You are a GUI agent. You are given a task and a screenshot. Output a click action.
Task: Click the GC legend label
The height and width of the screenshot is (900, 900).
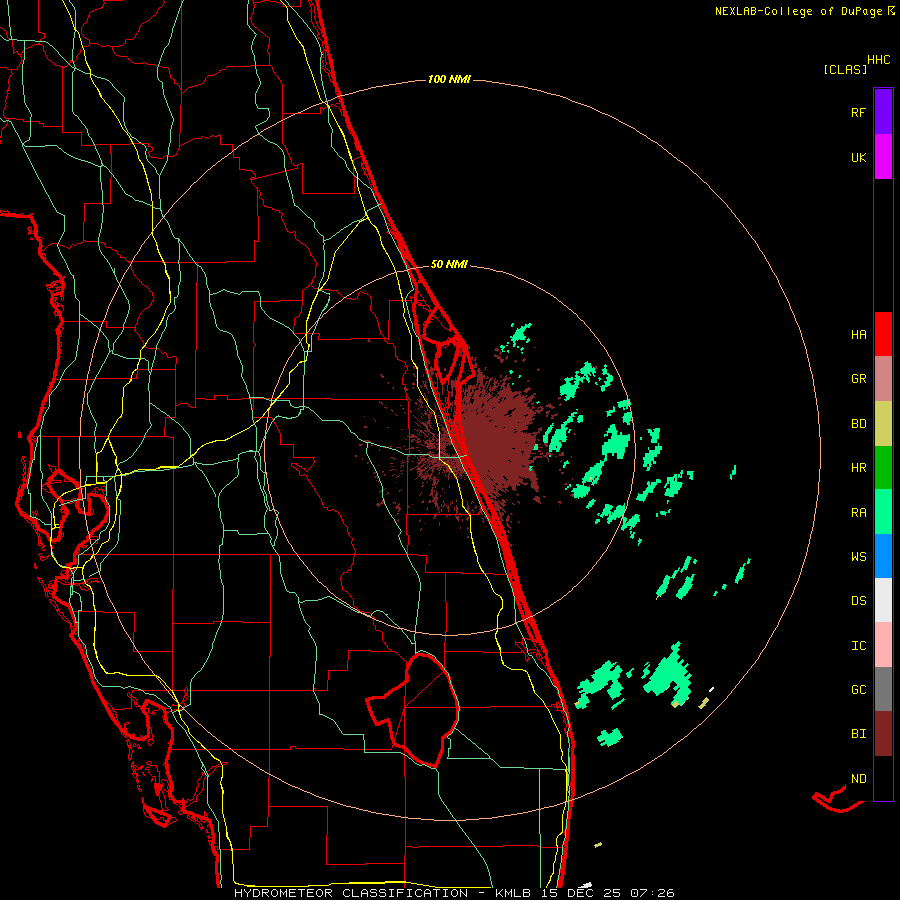[858, 690]
